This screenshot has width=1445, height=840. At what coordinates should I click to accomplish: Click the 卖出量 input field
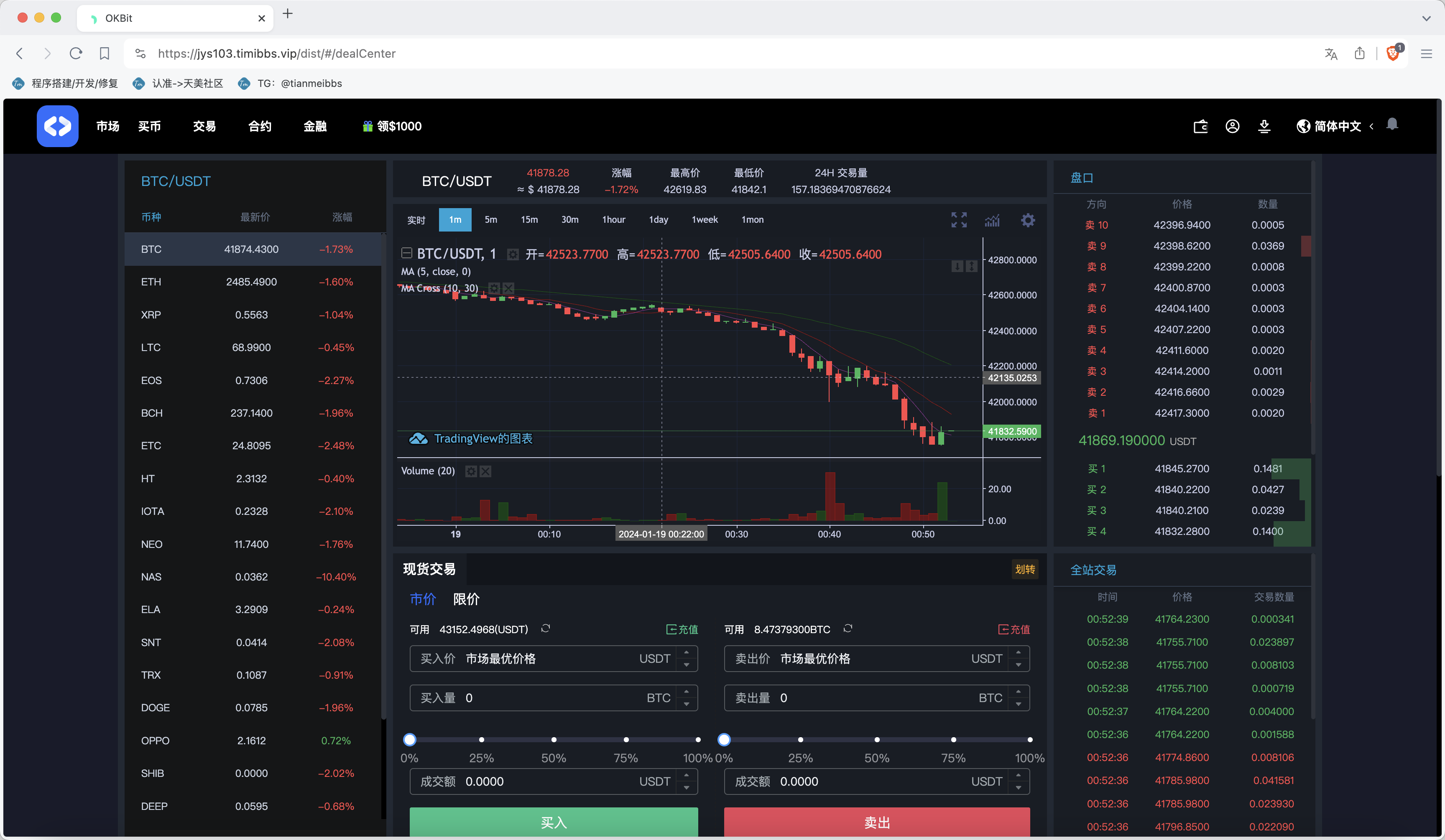877,698
